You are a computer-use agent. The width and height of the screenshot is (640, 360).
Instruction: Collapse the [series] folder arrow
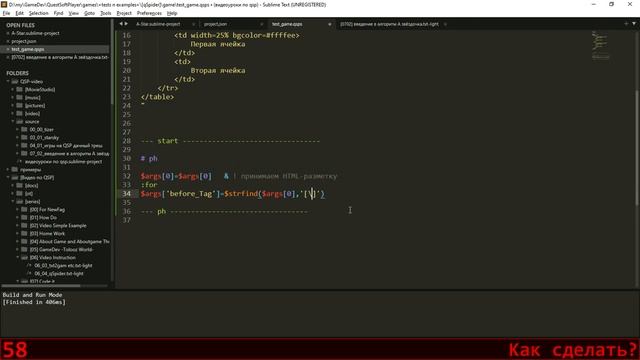(x=13, y=202)
